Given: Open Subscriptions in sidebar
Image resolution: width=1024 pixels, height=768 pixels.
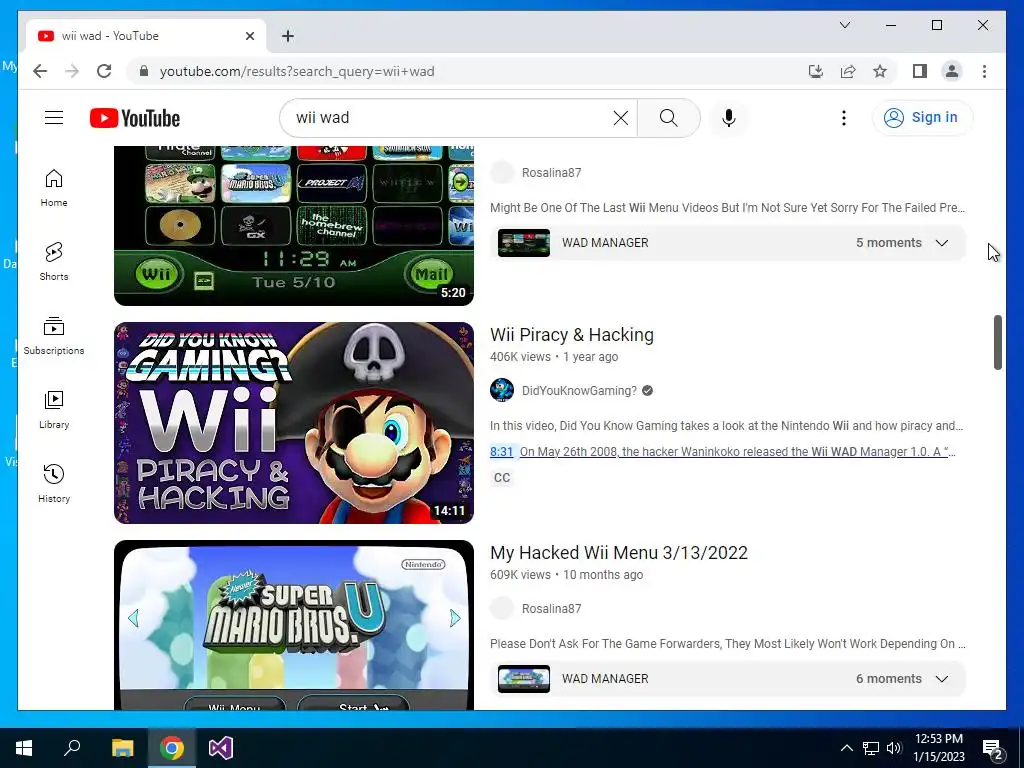Looking at the screenshot, I should (x=54, y=336).
